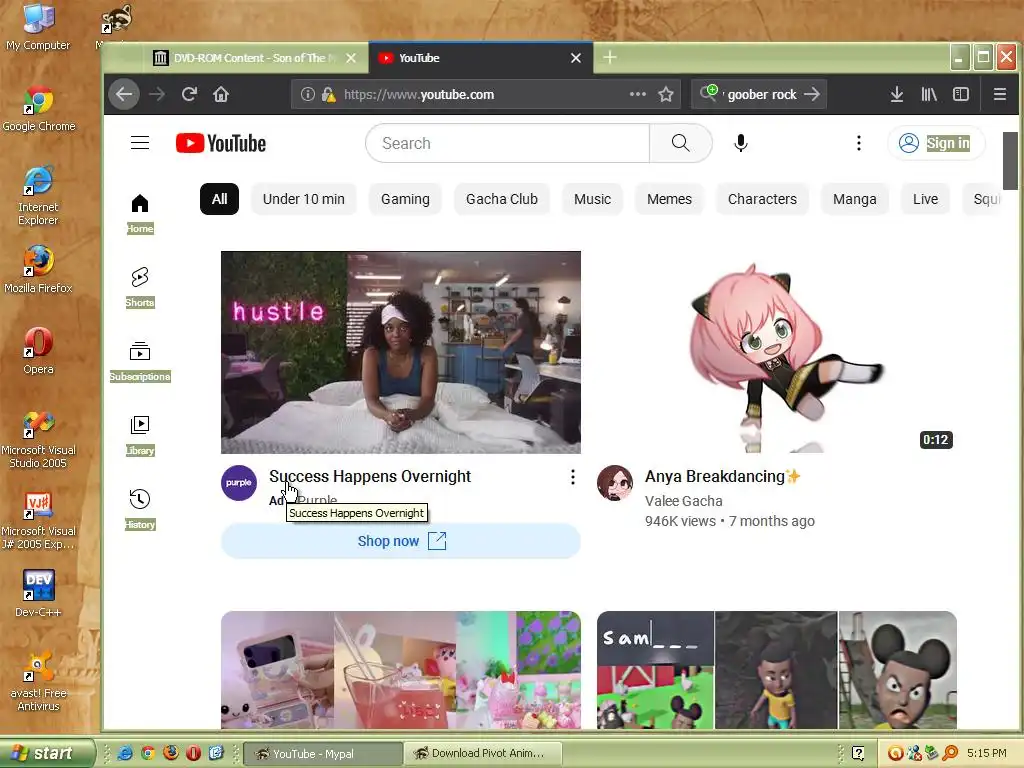Open the YouTube guide hamburger menu
Screen dimensions: 1024x768
coord(140,143)
